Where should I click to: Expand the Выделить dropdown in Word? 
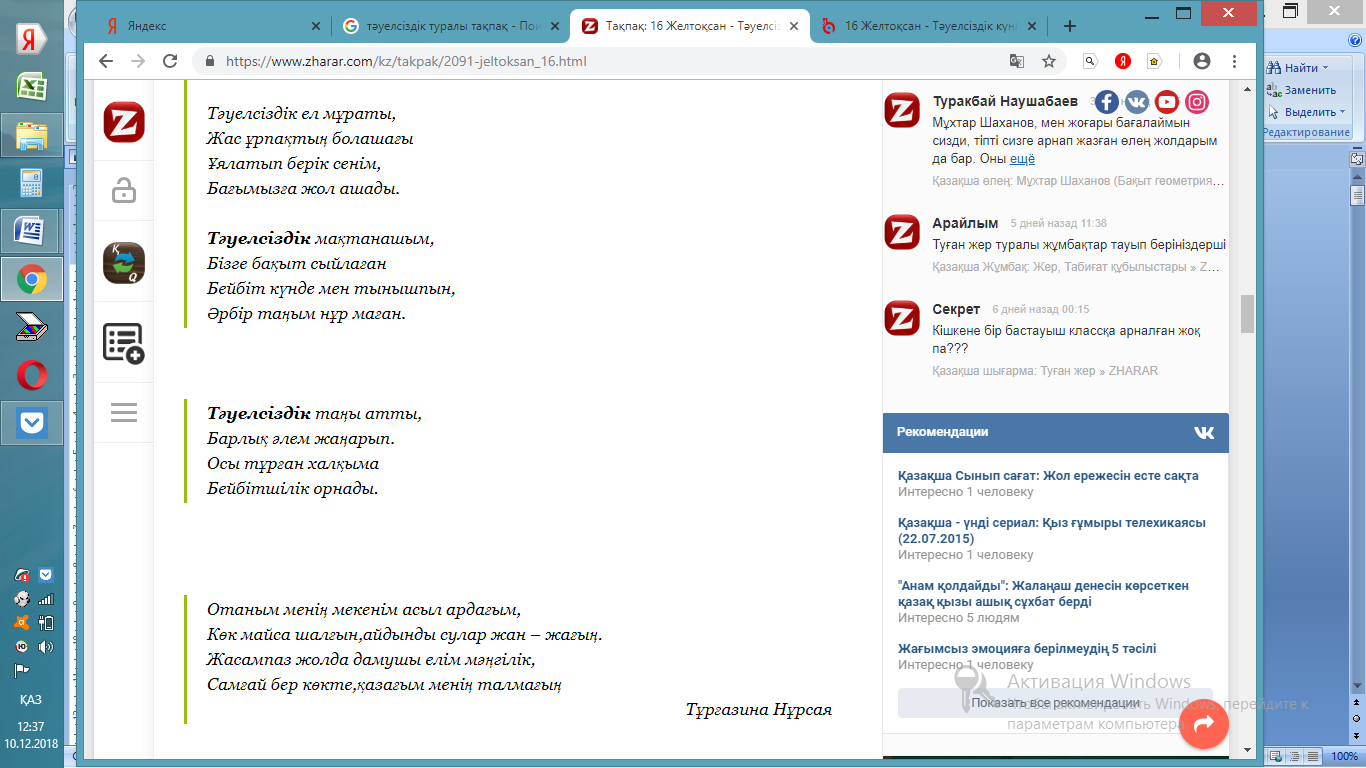pos(1344,112)
